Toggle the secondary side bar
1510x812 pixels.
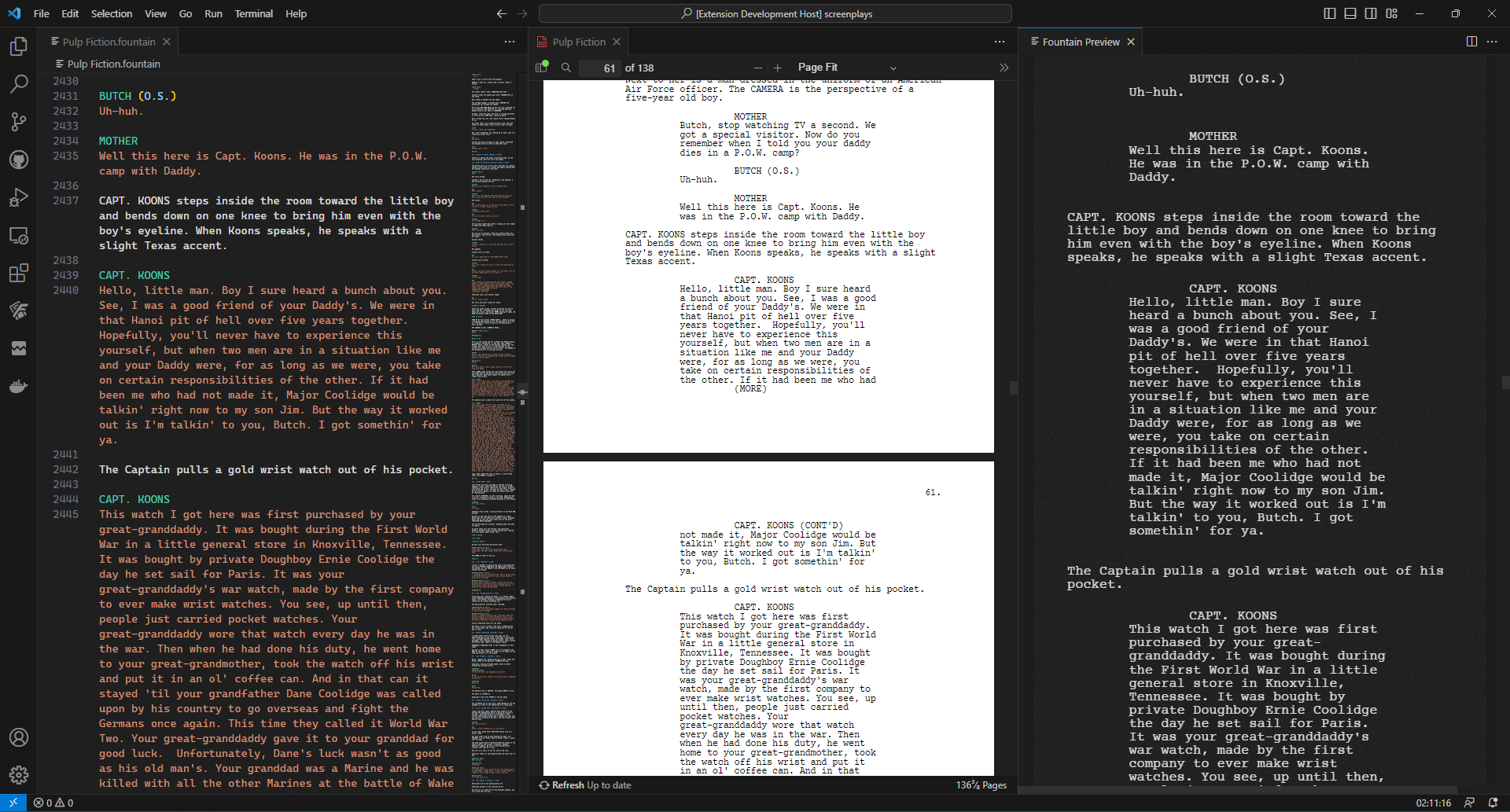click(1371, 13)
